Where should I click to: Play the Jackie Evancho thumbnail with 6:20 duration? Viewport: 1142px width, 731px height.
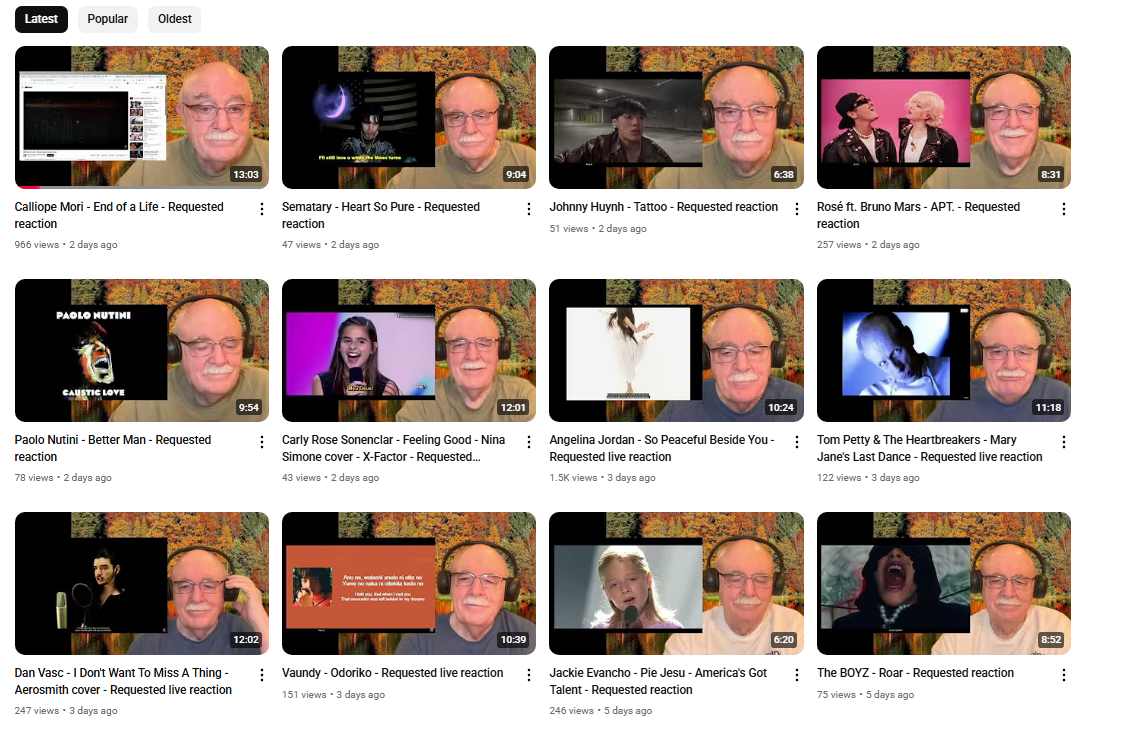coord(677,583)
